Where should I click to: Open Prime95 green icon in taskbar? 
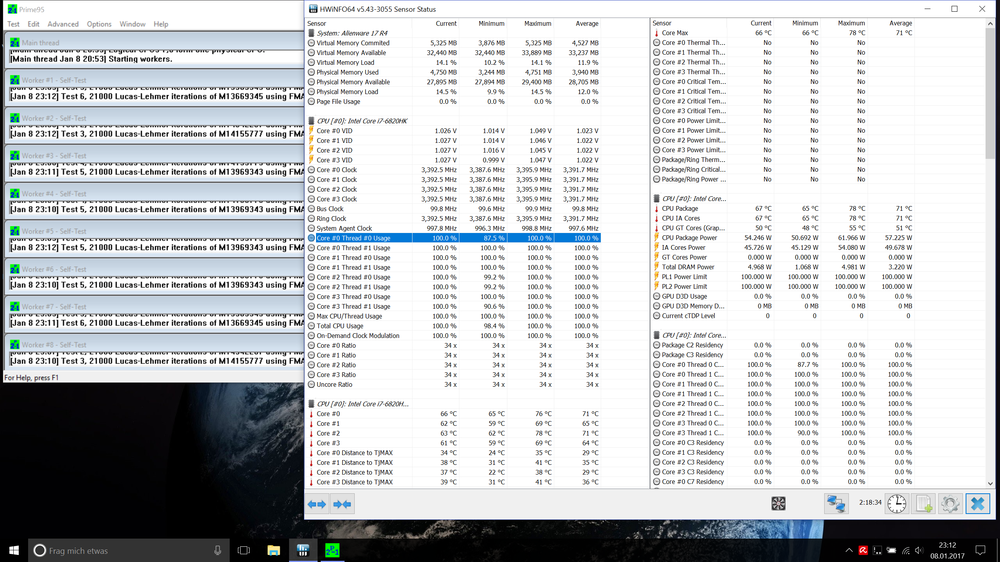[x=331, y=550]
